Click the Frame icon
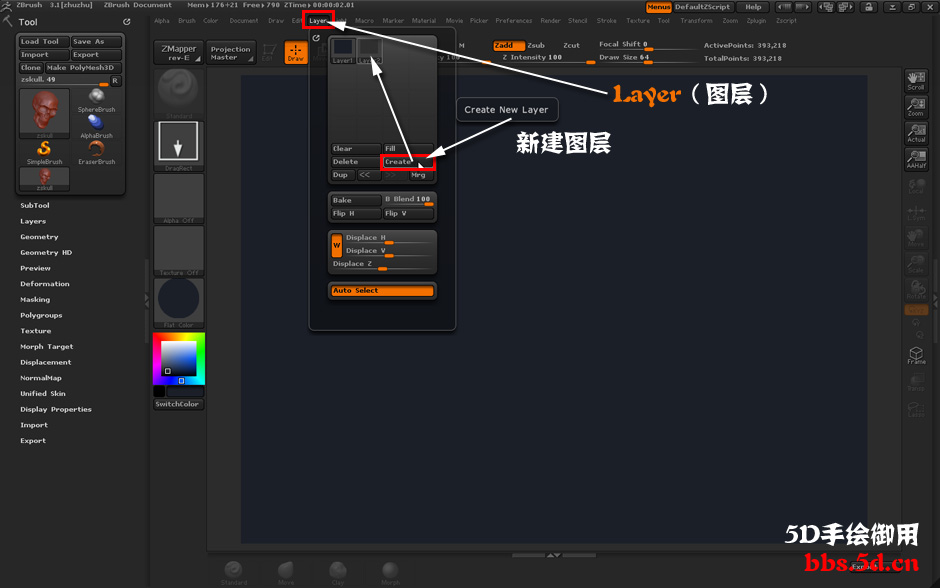The height and width of the screenshot is (588, 940). [916, 355]
